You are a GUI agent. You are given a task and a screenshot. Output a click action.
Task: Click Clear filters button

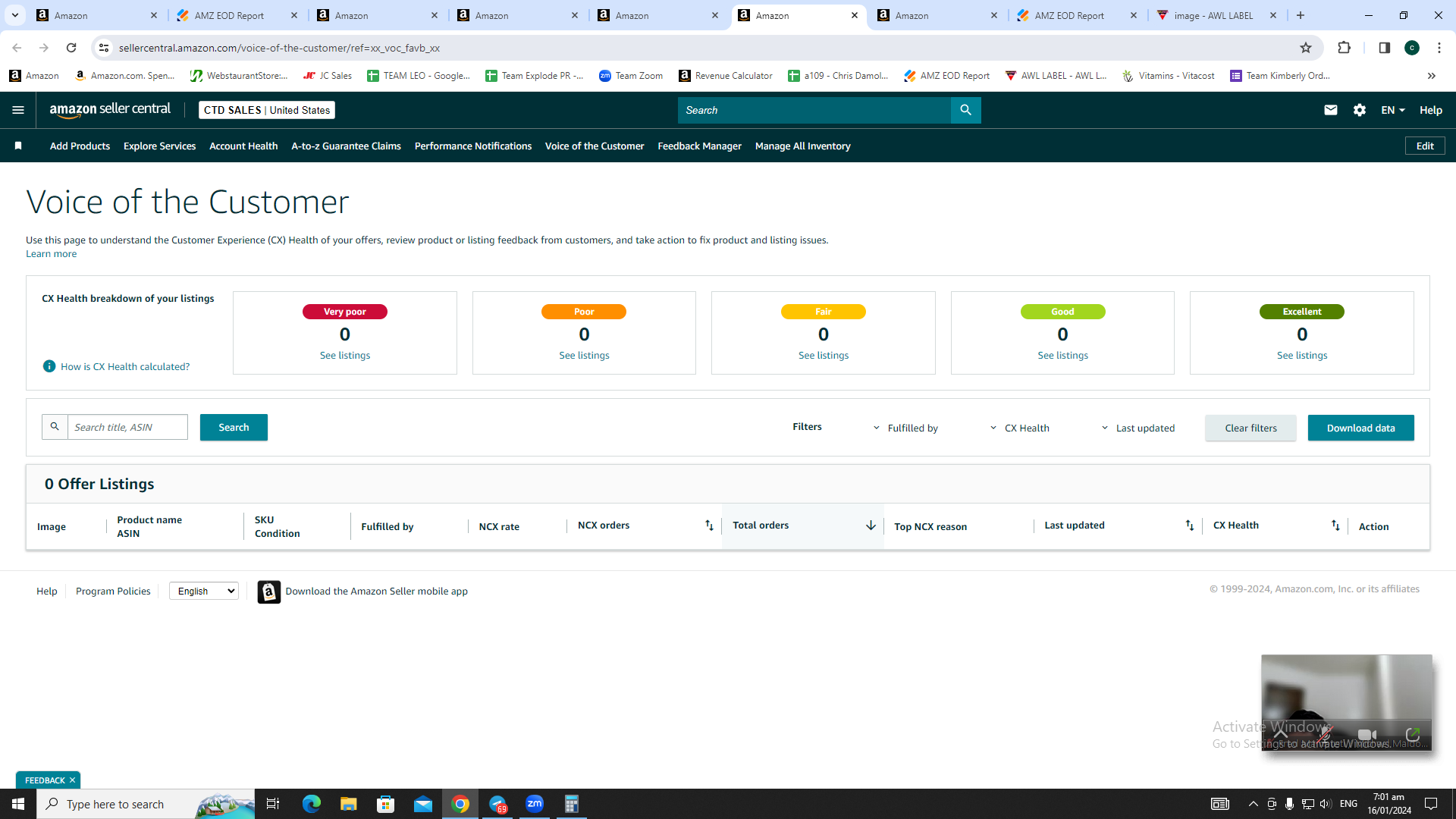tap(1250, 428)
